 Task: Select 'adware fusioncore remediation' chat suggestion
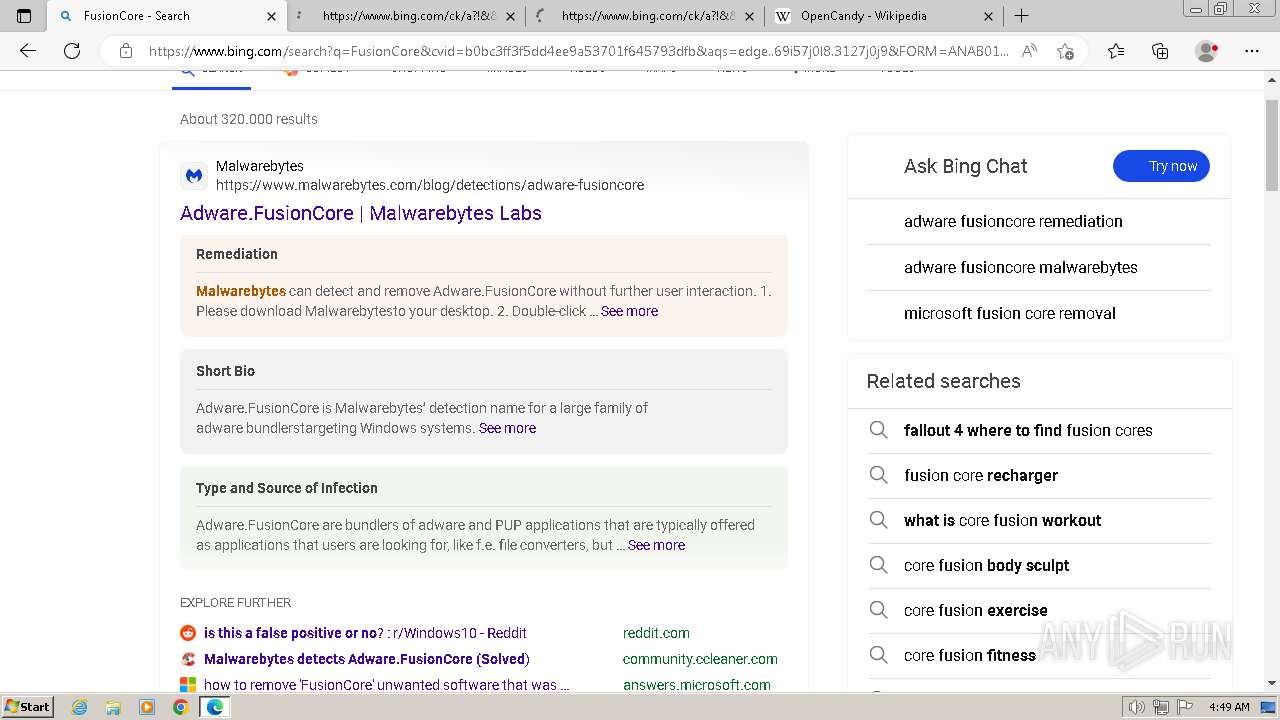coord(1013,221)
